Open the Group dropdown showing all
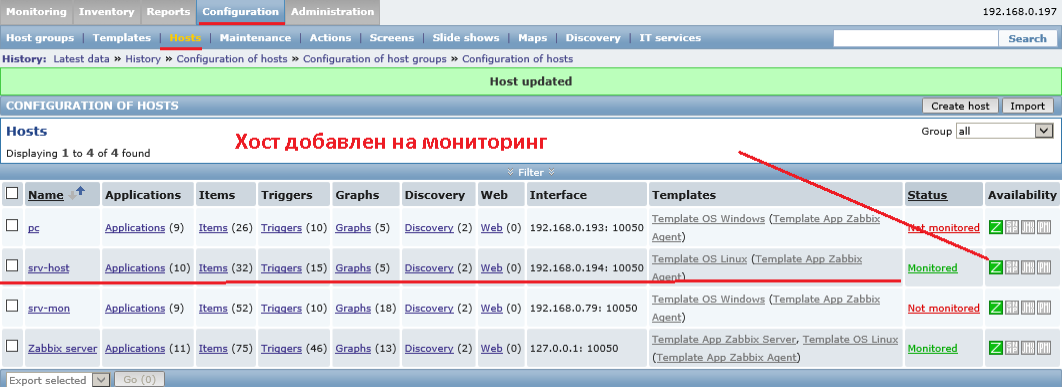Image resolution: width=1062 pixels, height=387 pixels. tap(1004, 131)
